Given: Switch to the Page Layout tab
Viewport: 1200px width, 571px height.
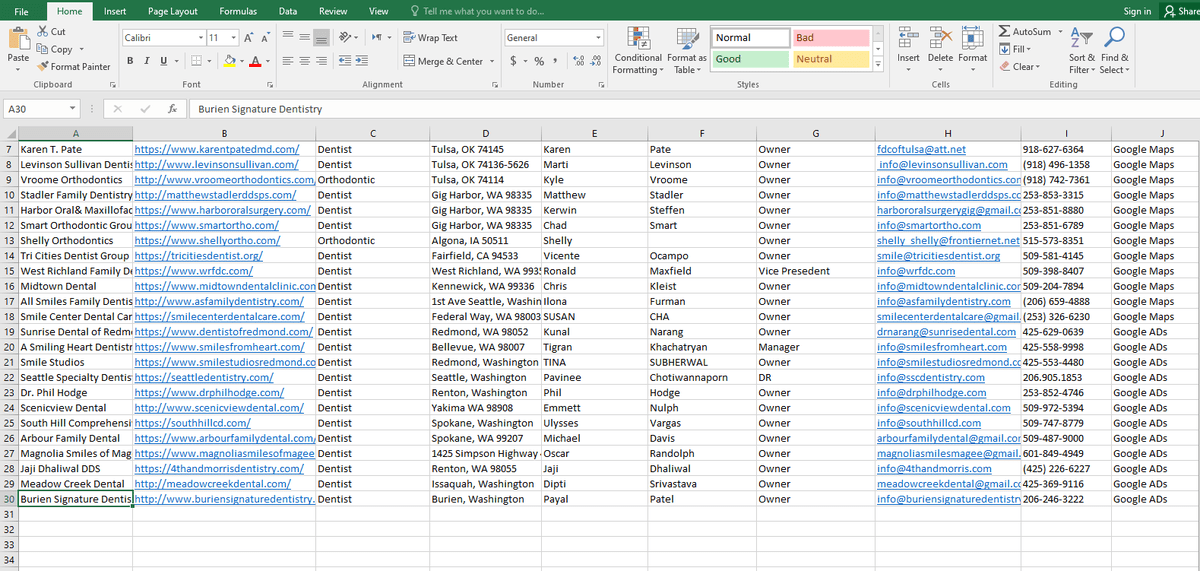Looking at the screenshot, I should pyautogui.click(x=172, y=11).
